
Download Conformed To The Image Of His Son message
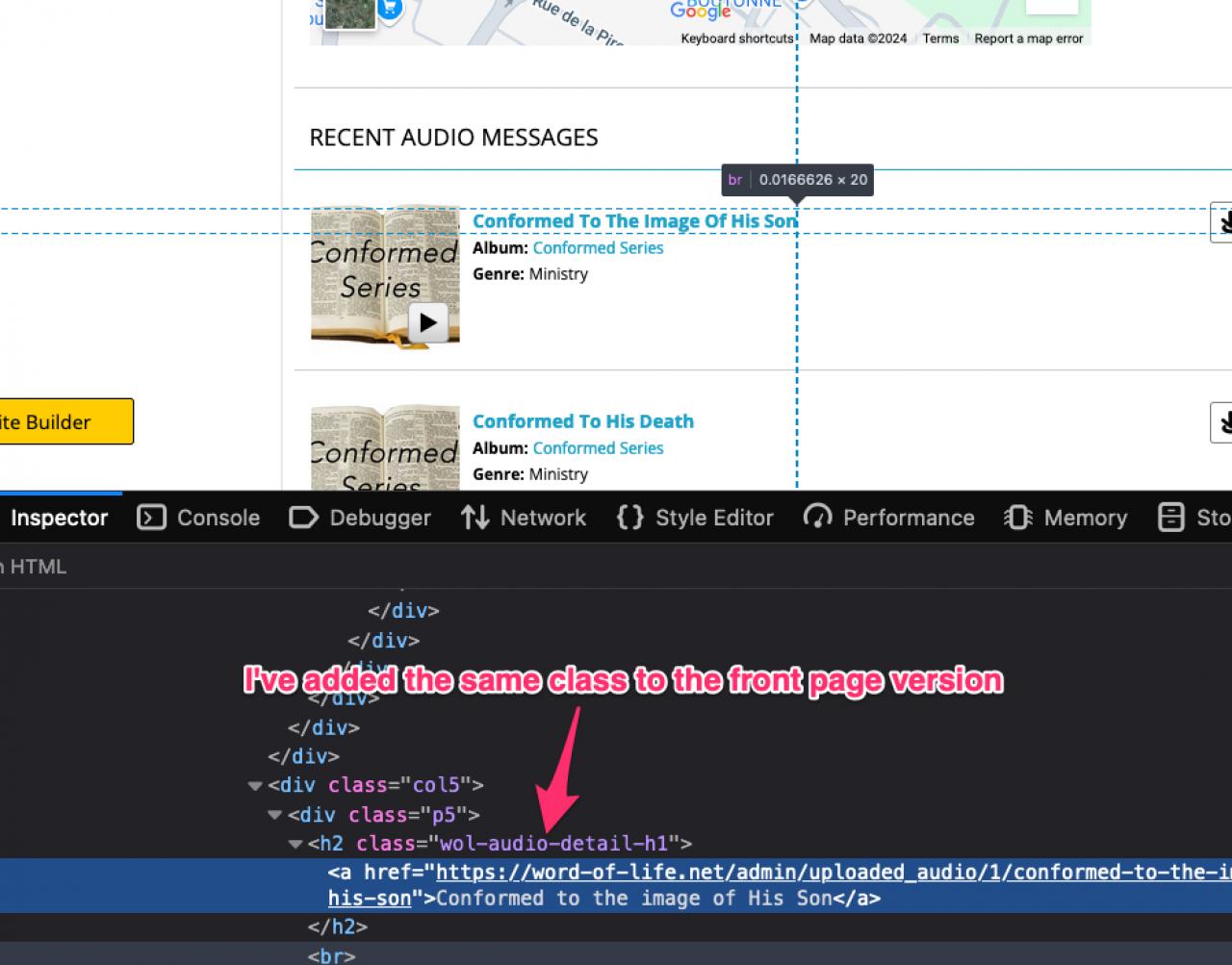[x=1222, y=222]
